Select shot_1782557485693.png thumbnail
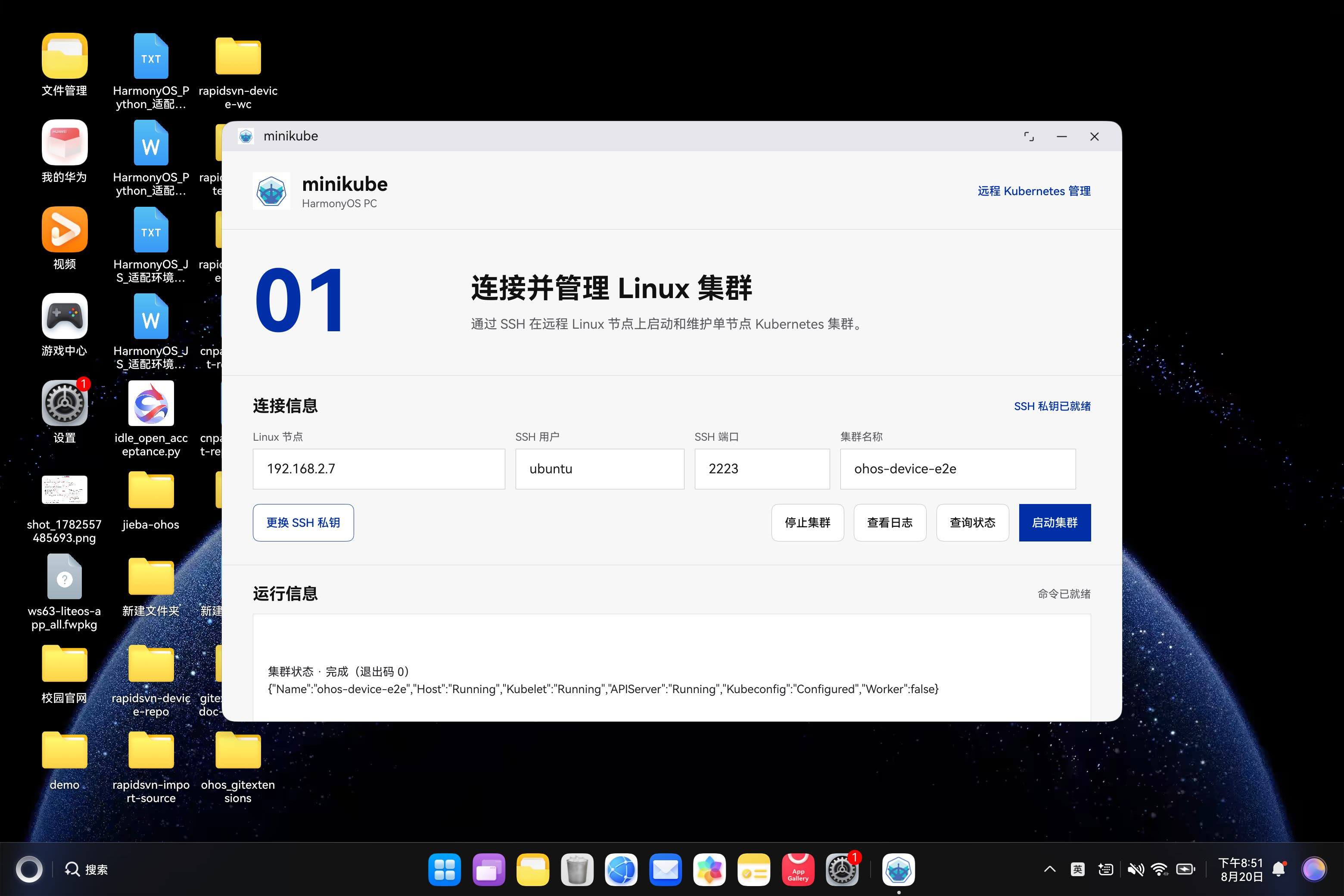 click(x=65, y=490)
